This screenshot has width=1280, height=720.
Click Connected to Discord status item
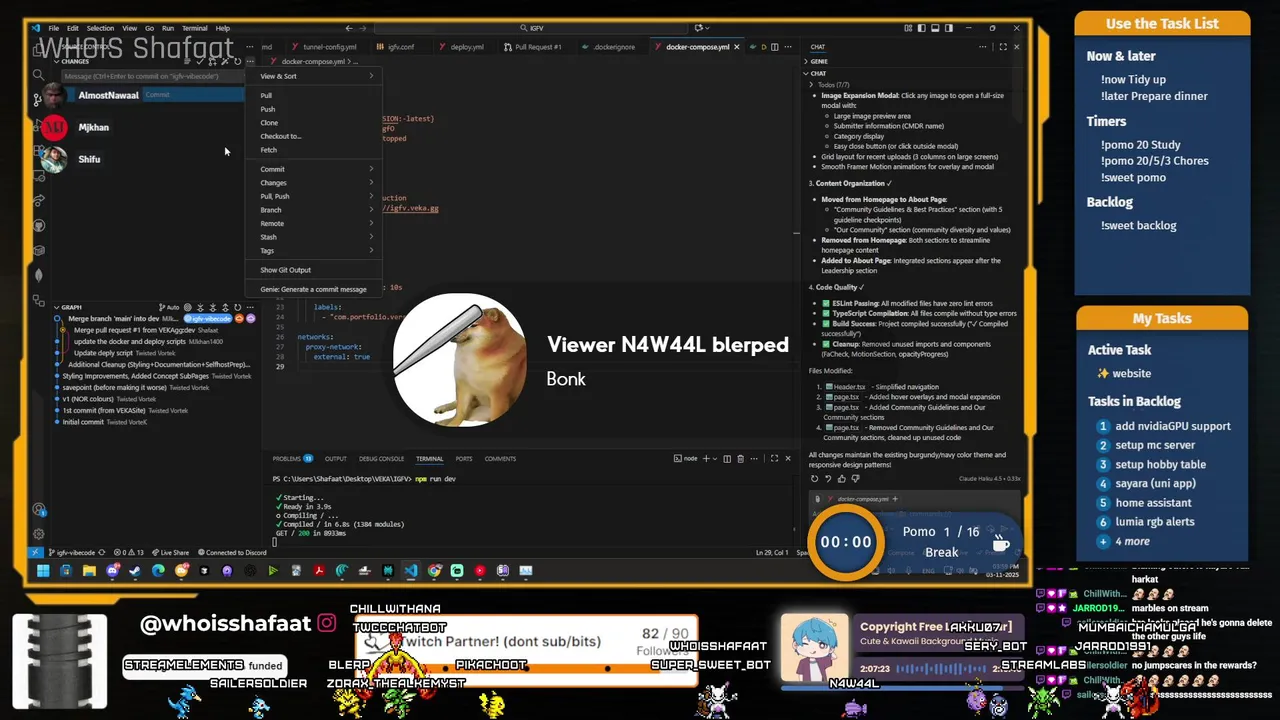232,552
